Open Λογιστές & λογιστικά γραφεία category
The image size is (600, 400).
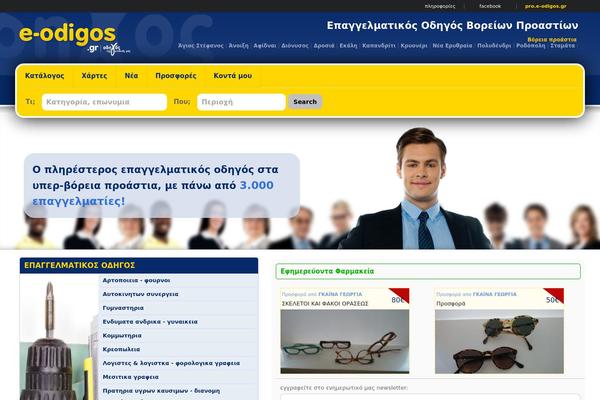(x=171, y=363)
